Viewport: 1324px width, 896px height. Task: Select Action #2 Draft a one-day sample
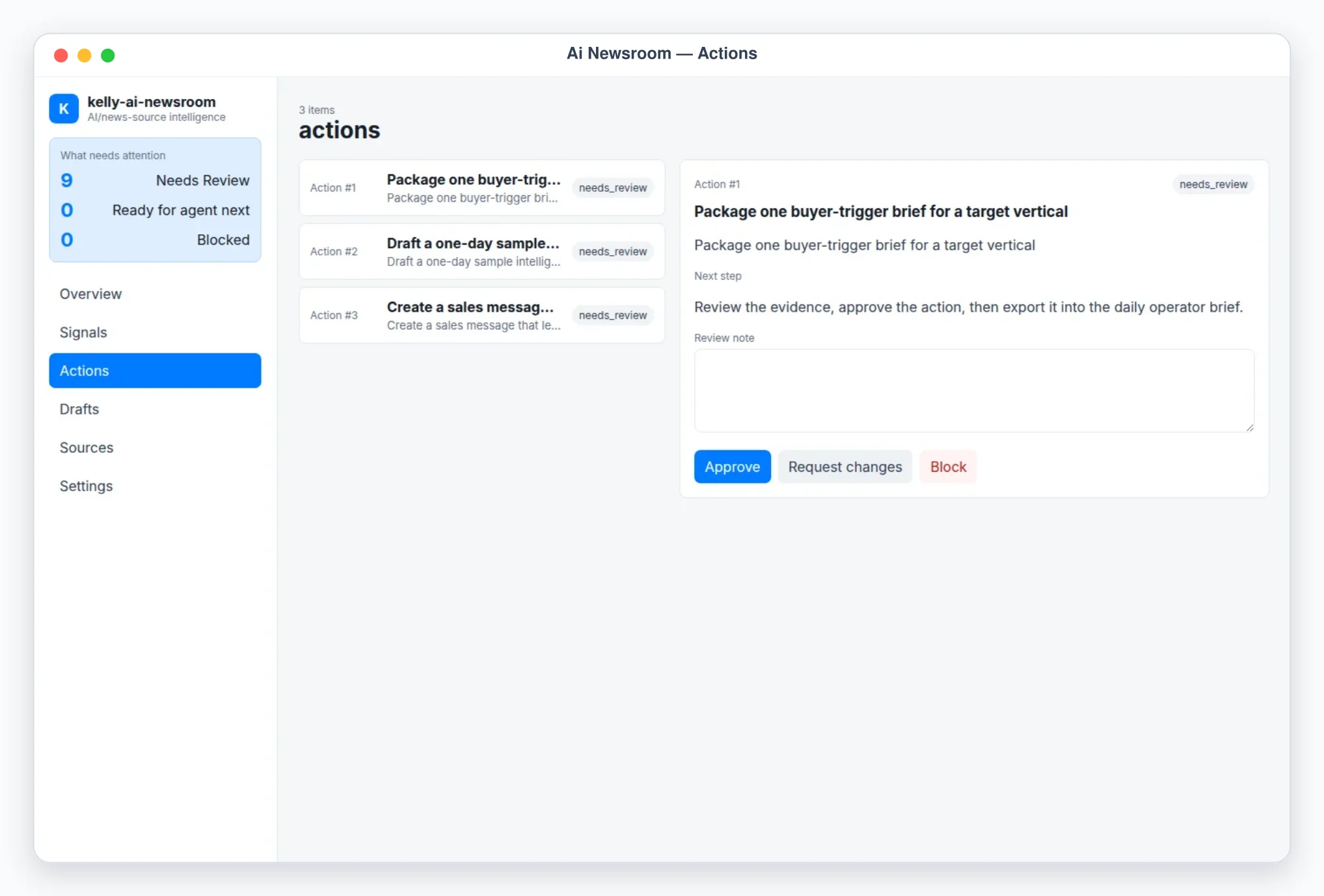[481, 252]
